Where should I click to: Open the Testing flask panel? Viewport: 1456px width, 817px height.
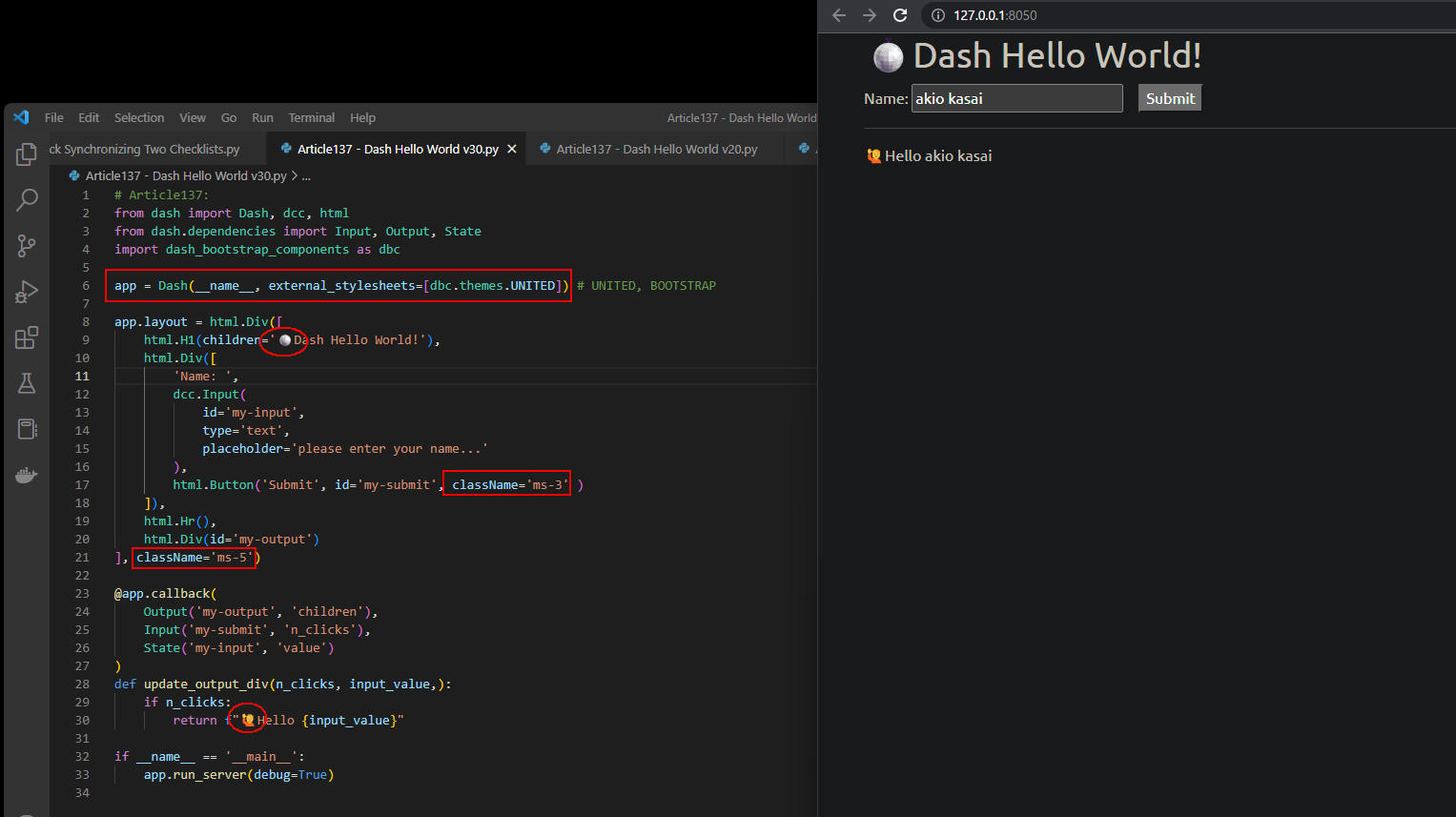click(x=27, y=383)
